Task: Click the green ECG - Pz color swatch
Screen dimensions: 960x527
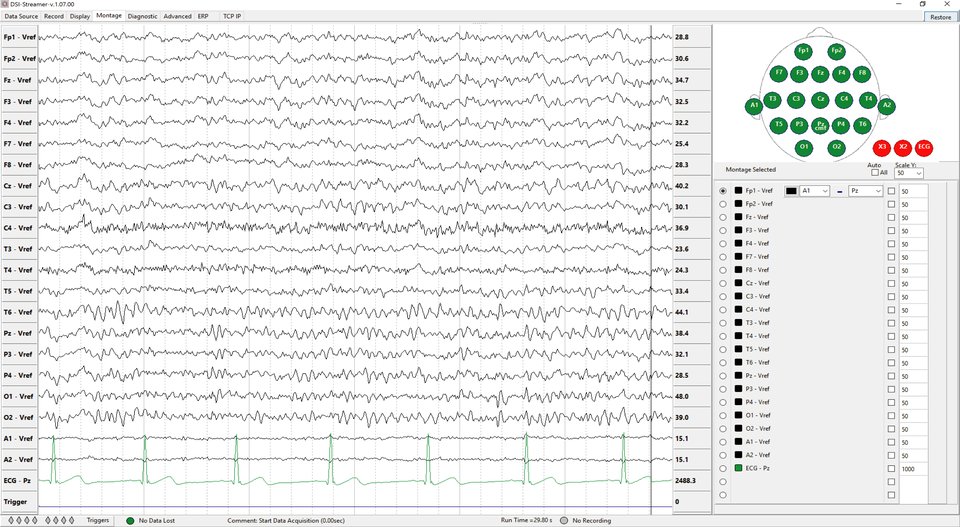Action: pos(738,468)
